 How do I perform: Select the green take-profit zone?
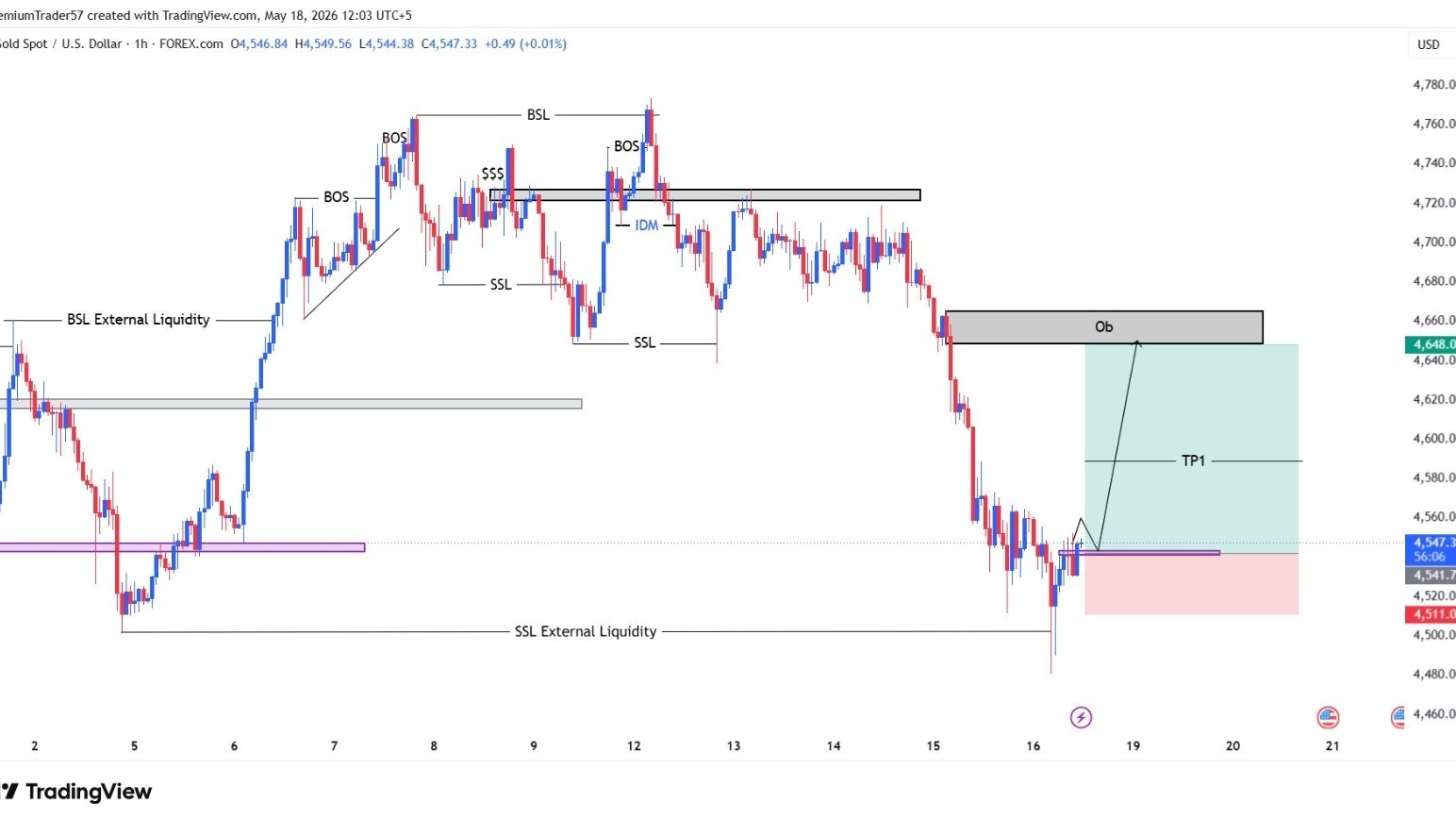pyautogui.click(x=1192, y=448)
